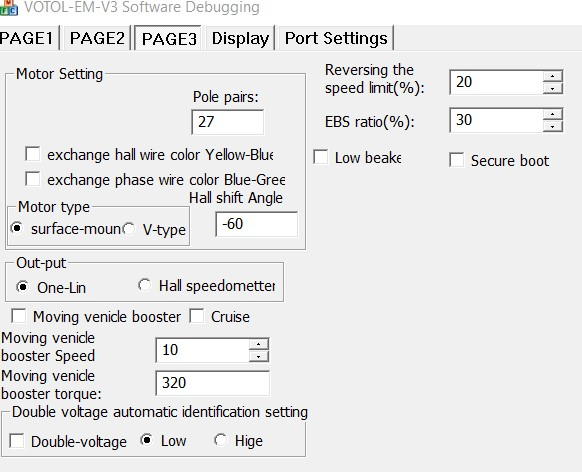Click the Hall shift Angle field

point(256,224)
